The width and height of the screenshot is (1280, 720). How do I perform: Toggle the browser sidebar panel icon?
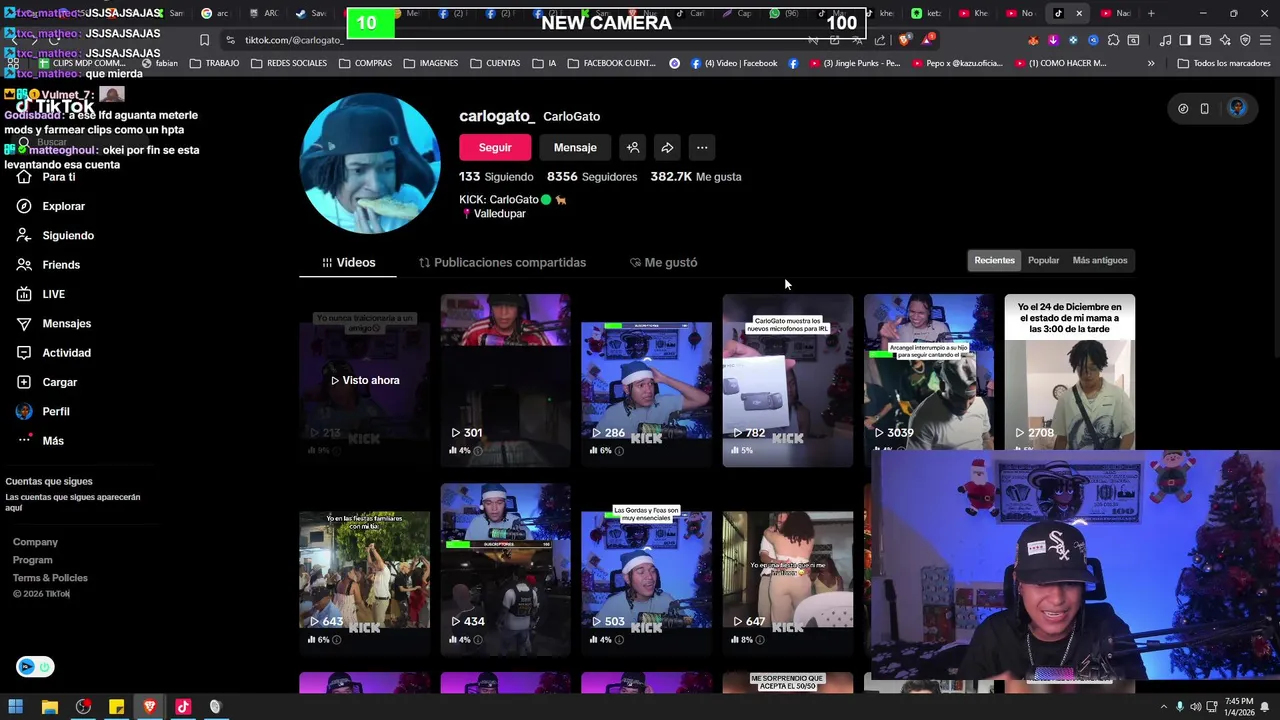(1185, 40)
